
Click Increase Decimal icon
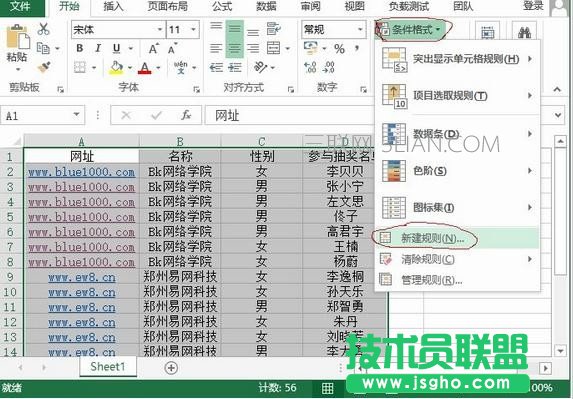[310, 67]
